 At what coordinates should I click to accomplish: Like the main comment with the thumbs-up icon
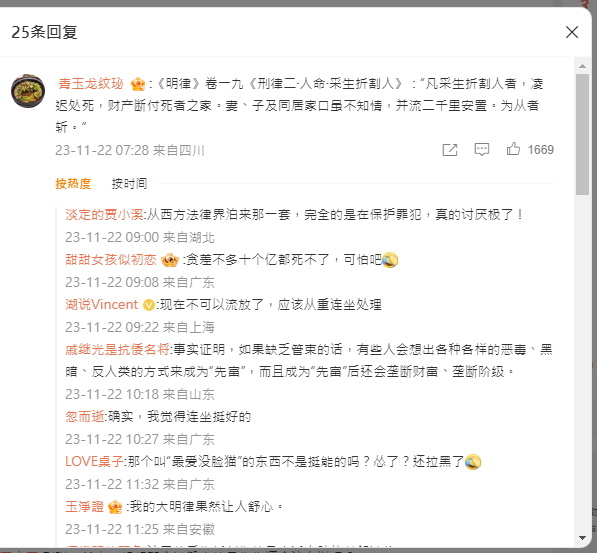pos(513,149)
